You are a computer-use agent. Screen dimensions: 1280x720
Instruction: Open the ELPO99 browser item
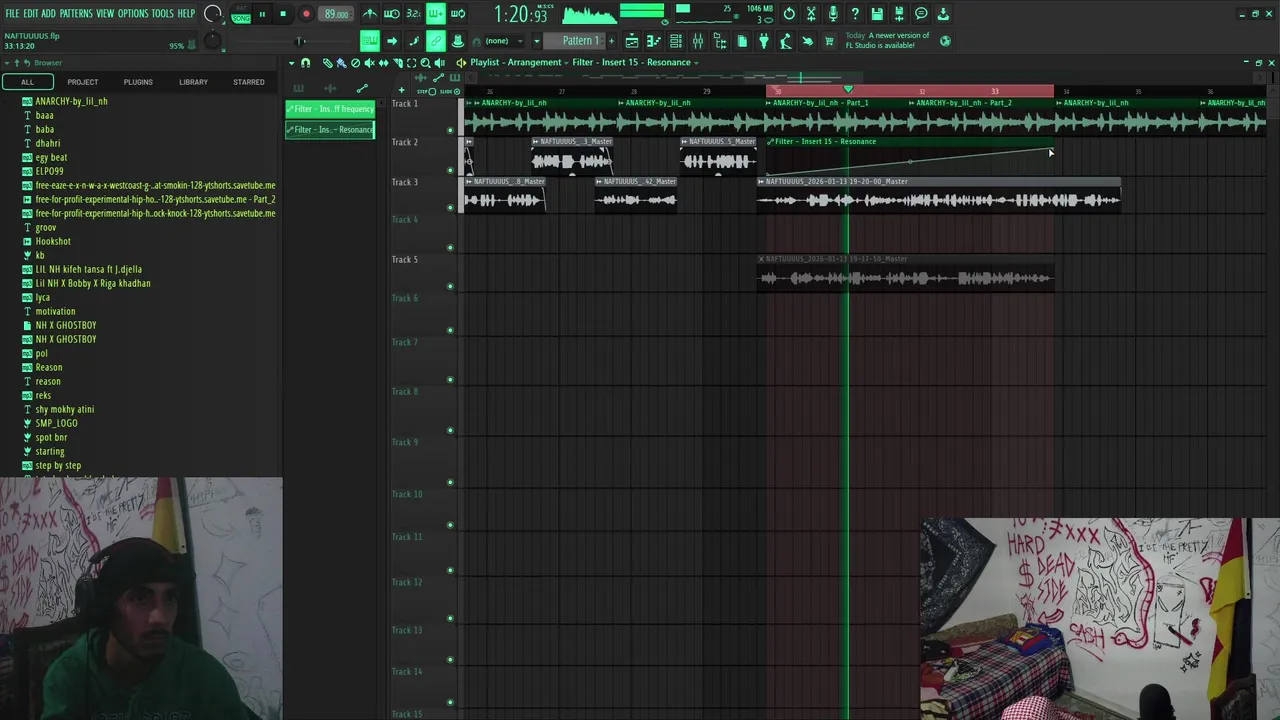[49, 171]
